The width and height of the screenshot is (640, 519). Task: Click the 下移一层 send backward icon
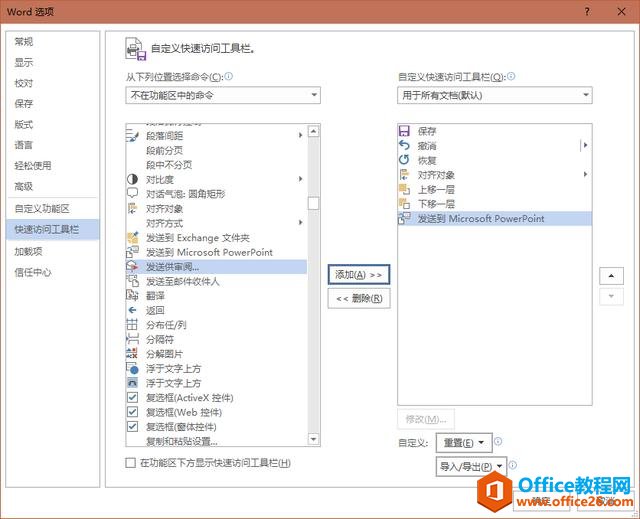[x=404, y=204]
